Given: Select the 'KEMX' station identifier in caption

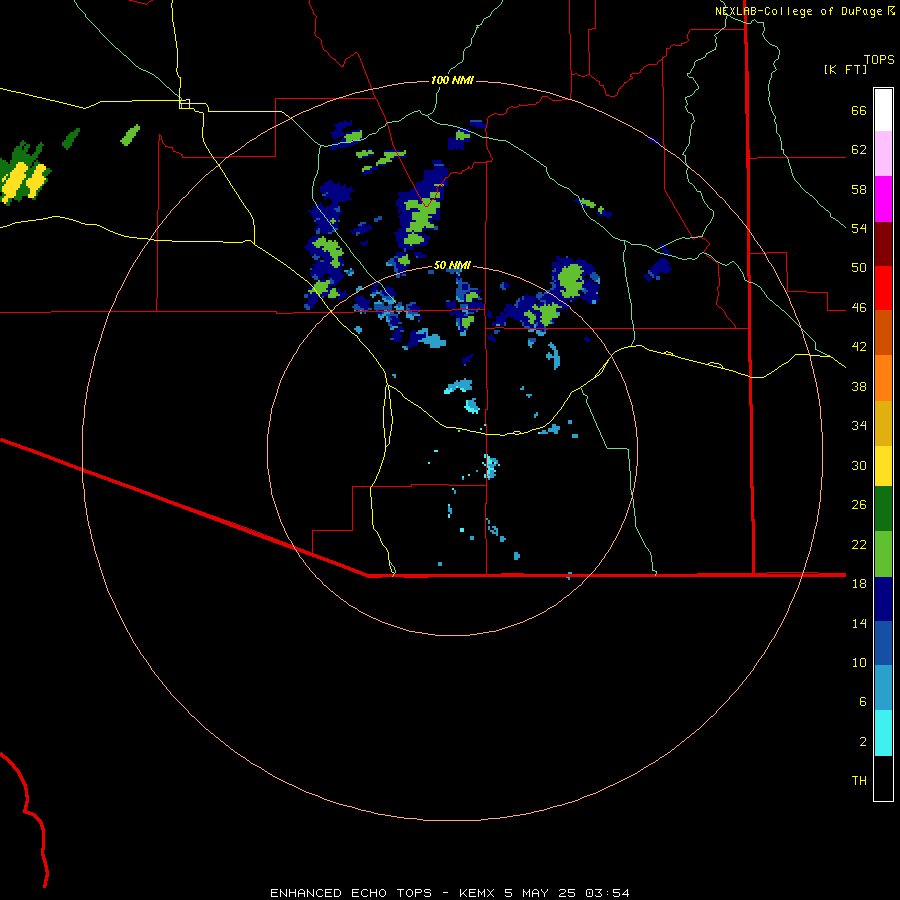Looking at the screenshot, I should point(477,893).
